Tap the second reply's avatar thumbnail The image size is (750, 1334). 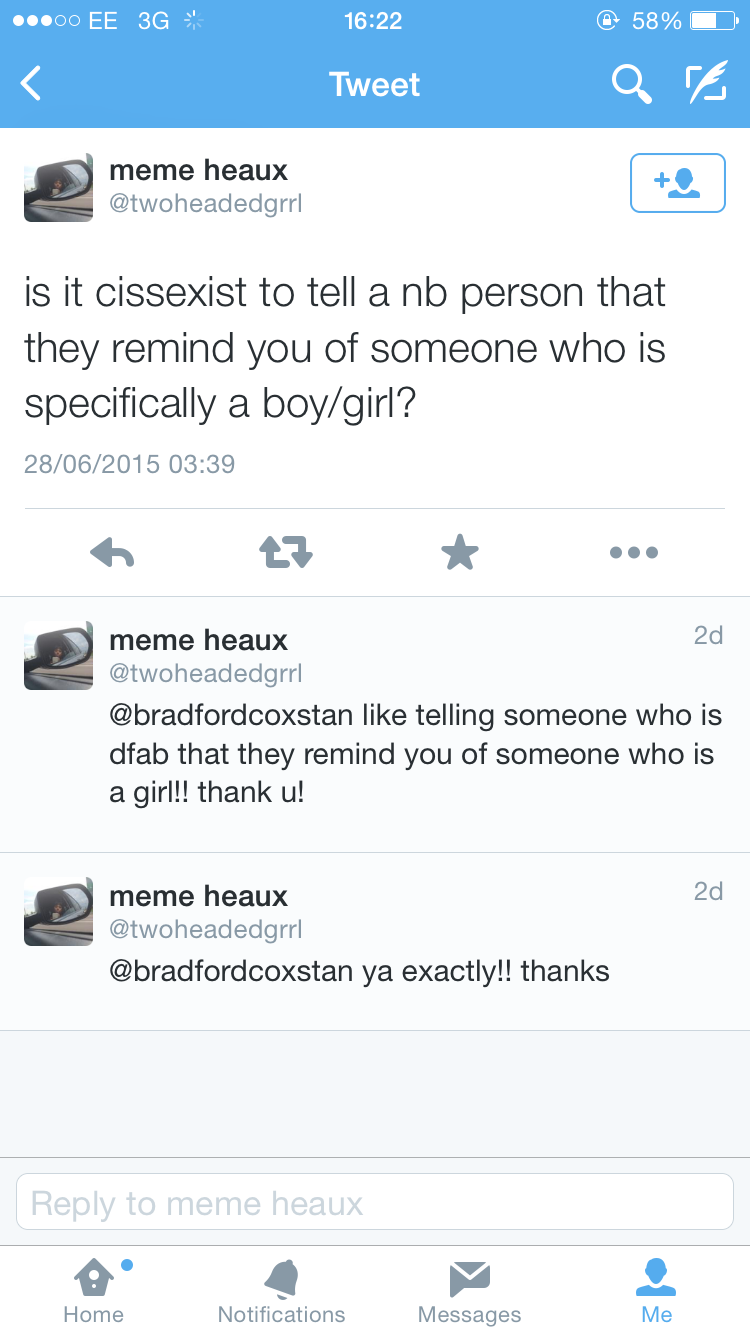59,911
